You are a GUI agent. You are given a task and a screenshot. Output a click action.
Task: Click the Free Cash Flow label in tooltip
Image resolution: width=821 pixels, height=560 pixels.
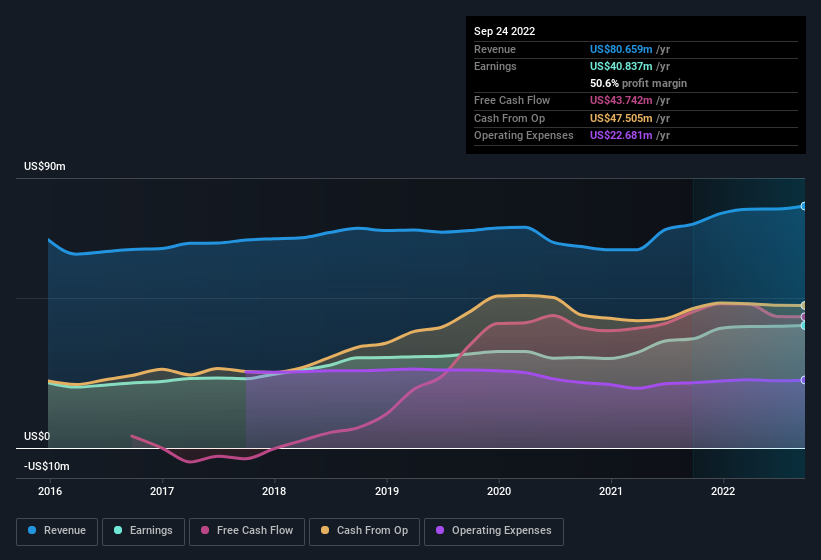(x=512, y=100)
